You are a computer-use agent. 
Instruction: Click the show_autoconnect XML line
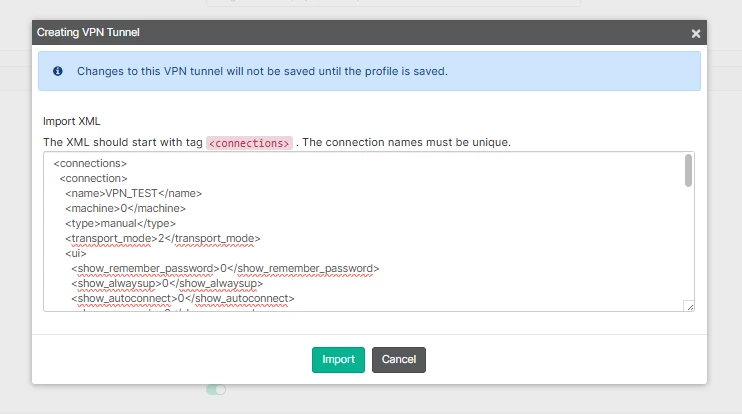pyautogui.click(x=183, y=299)
